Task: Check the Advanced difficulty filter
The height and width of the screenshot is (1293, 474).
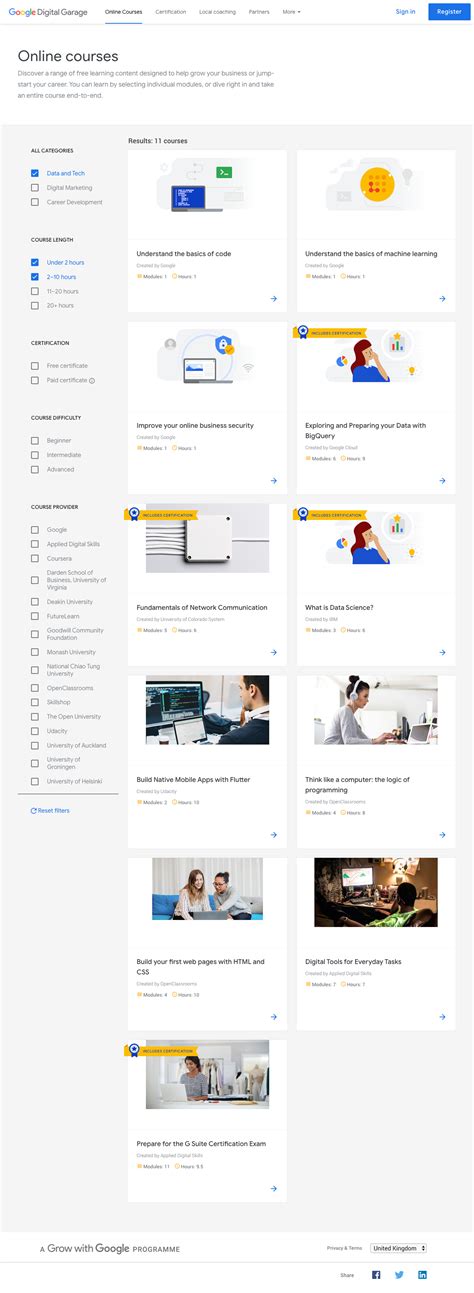Action: point(35,469)
